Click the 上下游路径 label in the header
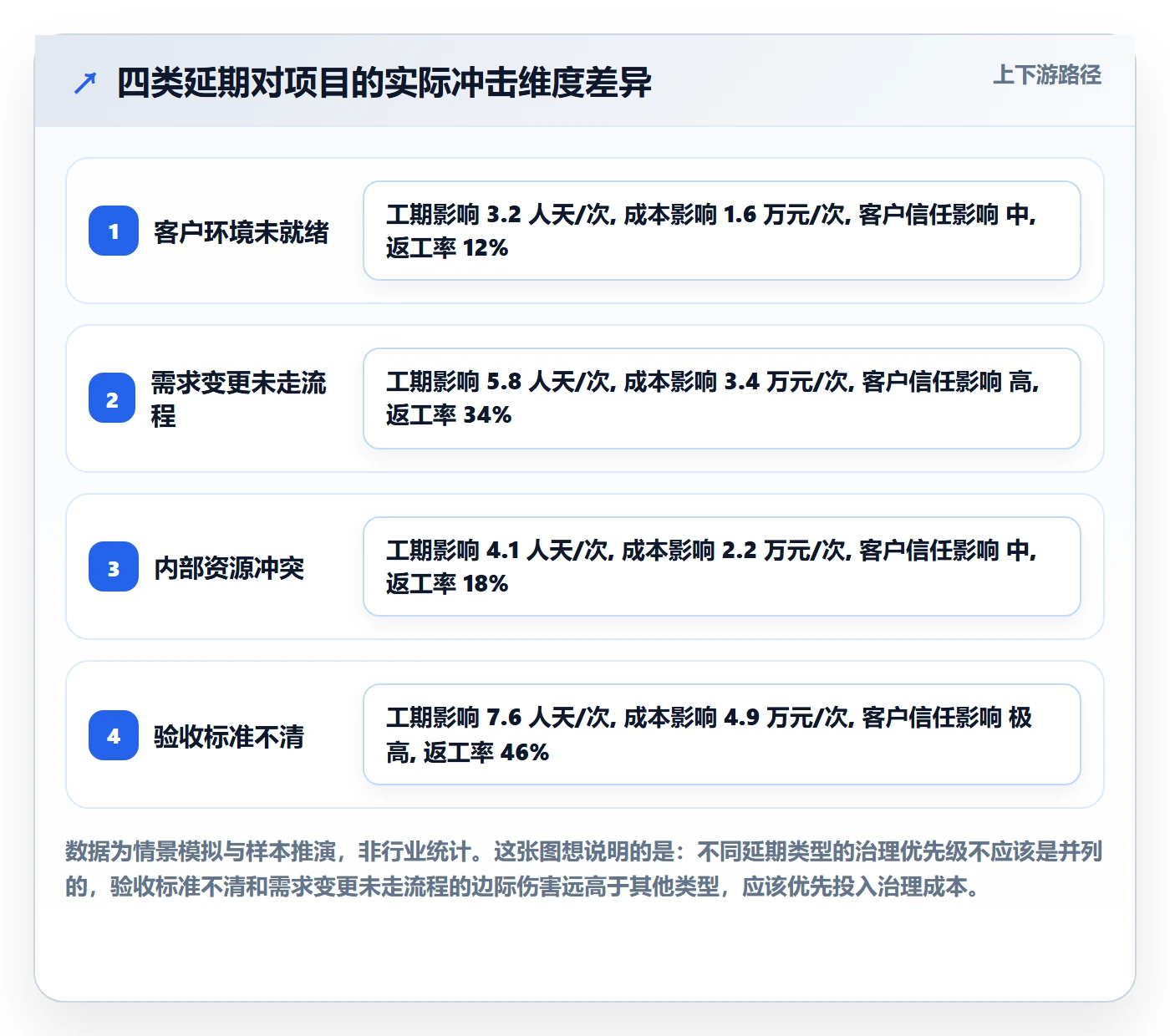Viewport: 1170px width, 1036px height. (x=1047, y=75)
